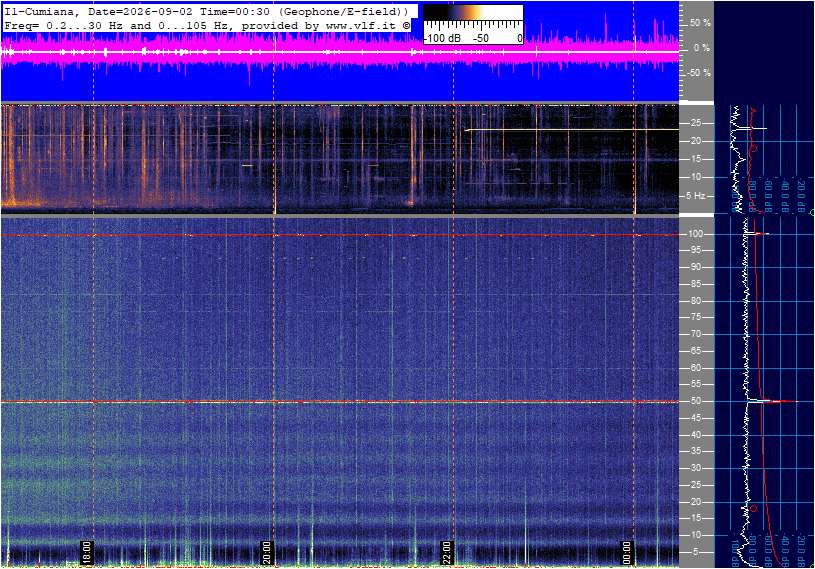Image resolution: width=815 pixels, height=569 pixels.
Task: Click the "-50 %" amplitude label
Action: click(x=698, y=73)
